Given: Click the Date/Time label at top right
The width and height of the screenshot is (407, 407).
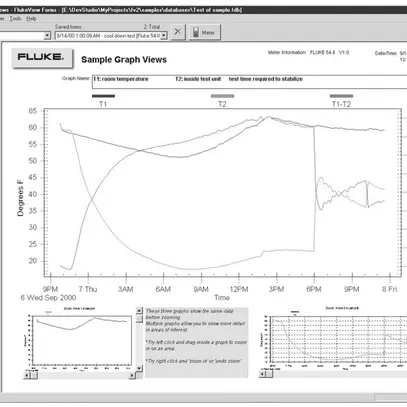Looking at the screenshot, I should [x=386, y=53].
